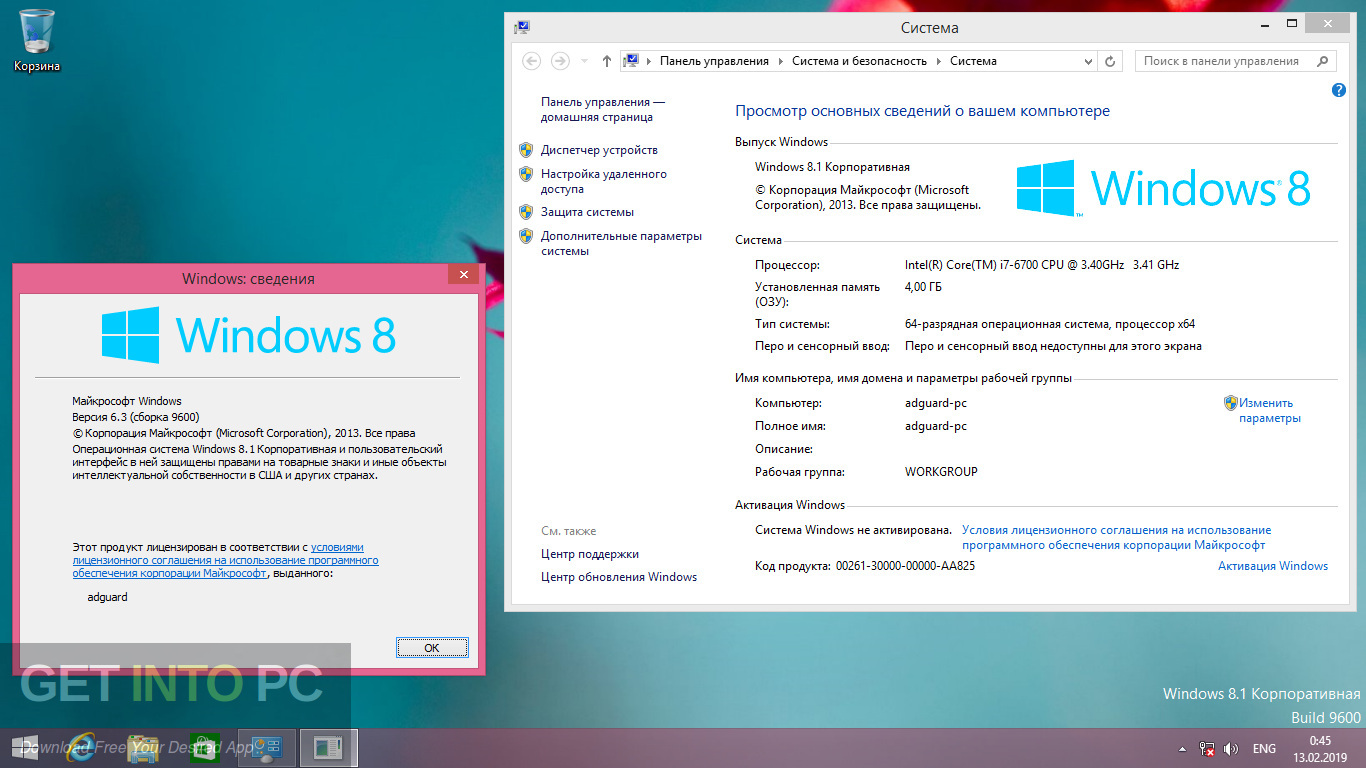Screen dimensions: 1366x768
Task: Expand the arrow after the address bar computer icon
Action: [x=649, y=61]
